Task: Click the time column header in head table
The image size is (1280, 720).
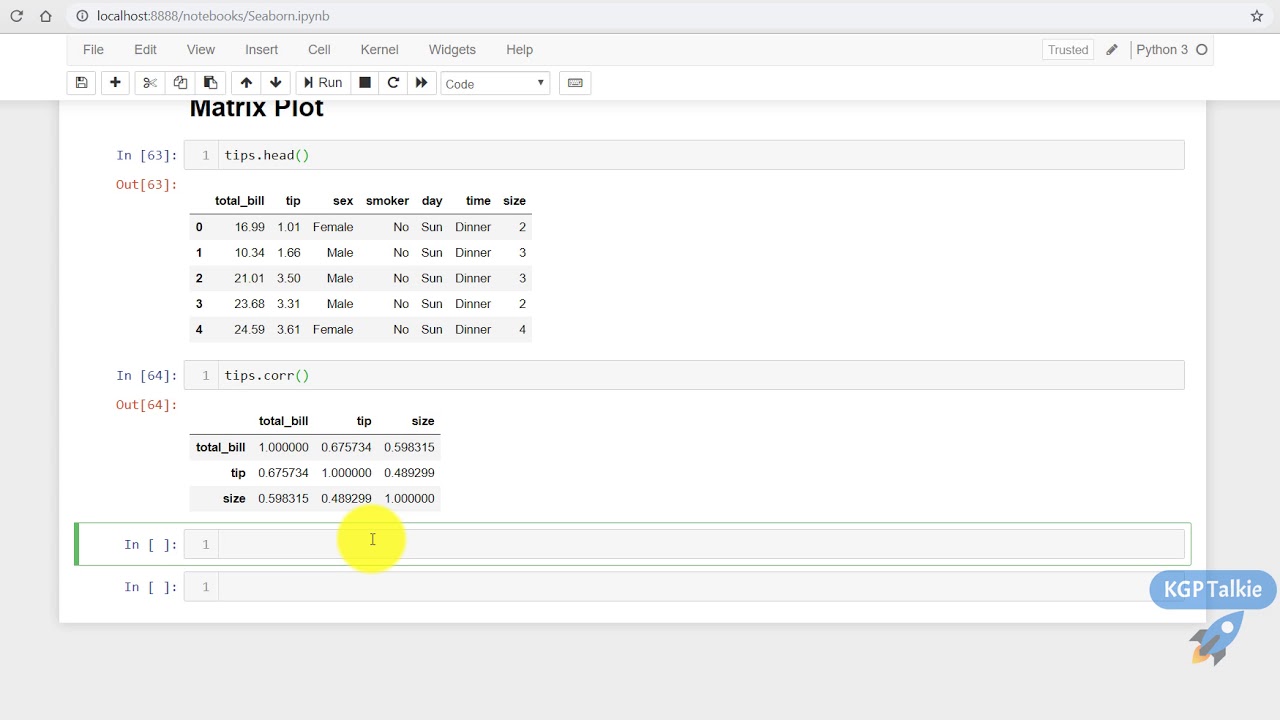Action: coord(478,201)
